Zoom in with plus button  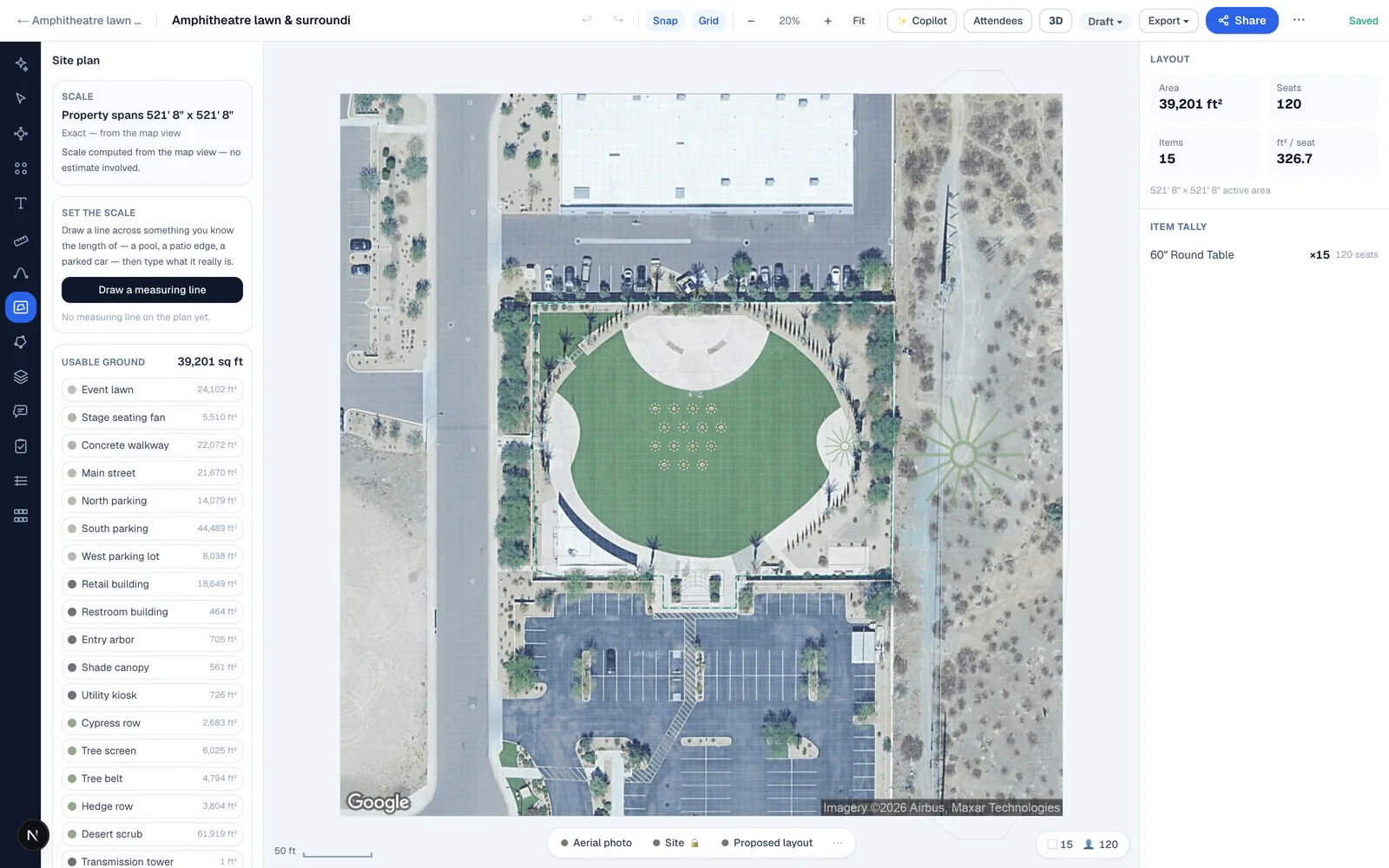(827, 21)
